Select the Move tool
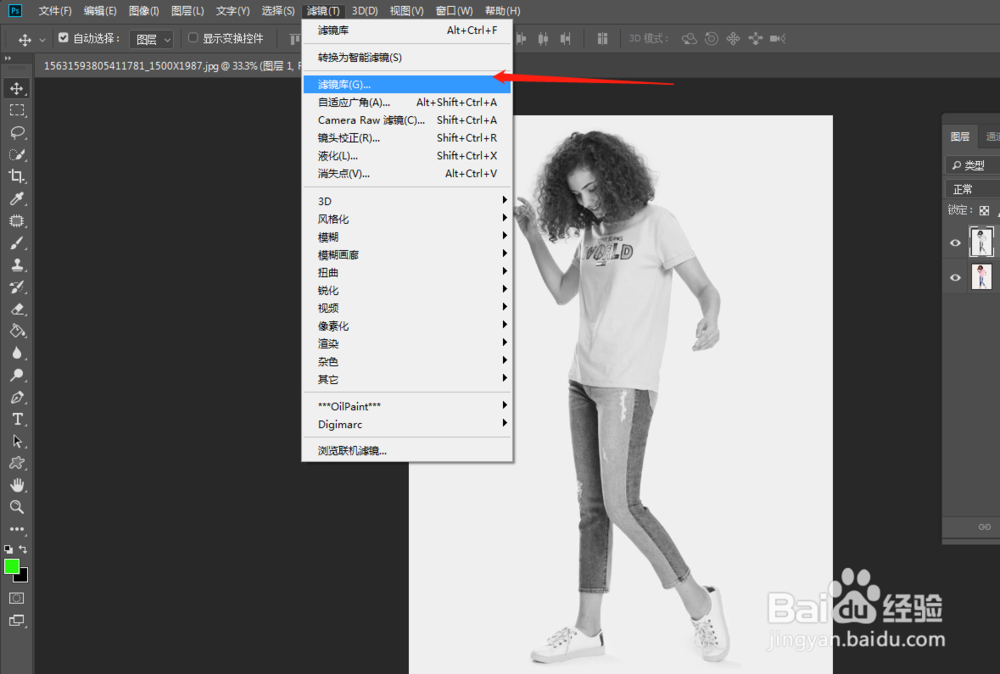Image resolution: width=1000 pixels, height=674 pixels. click(16, 88)
